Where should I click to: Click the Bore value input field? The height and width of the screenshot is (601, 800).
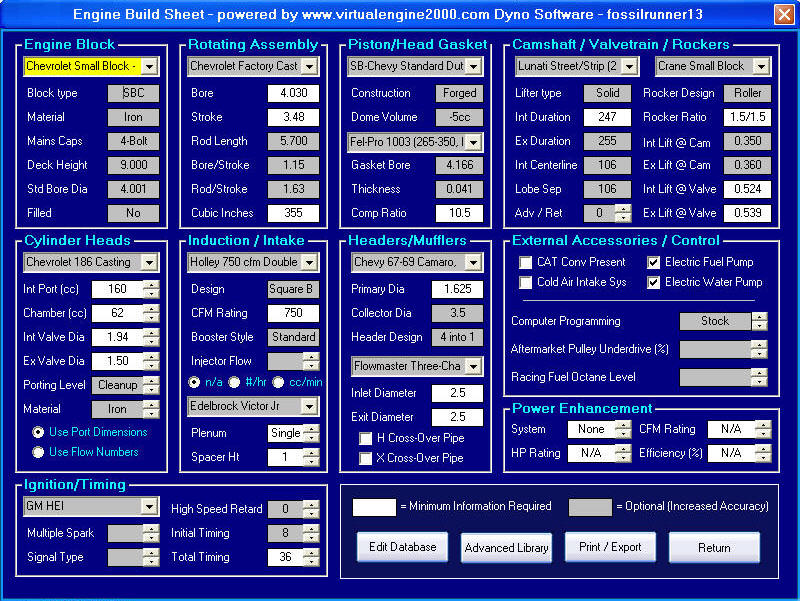click(x=293, y=93)
